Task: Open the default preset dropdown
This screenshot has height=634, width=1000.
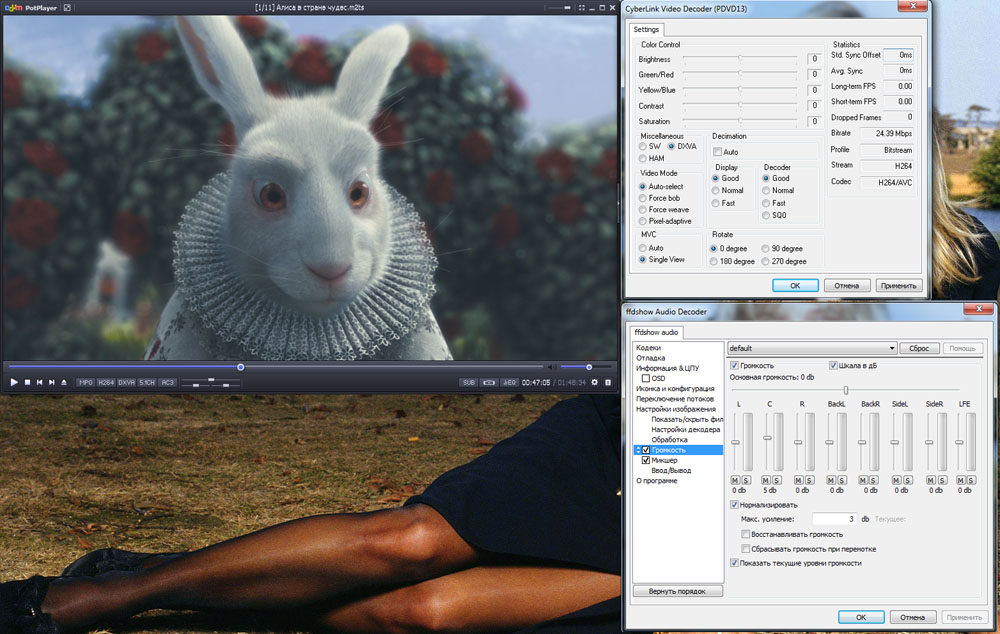Action: [812, 348]
